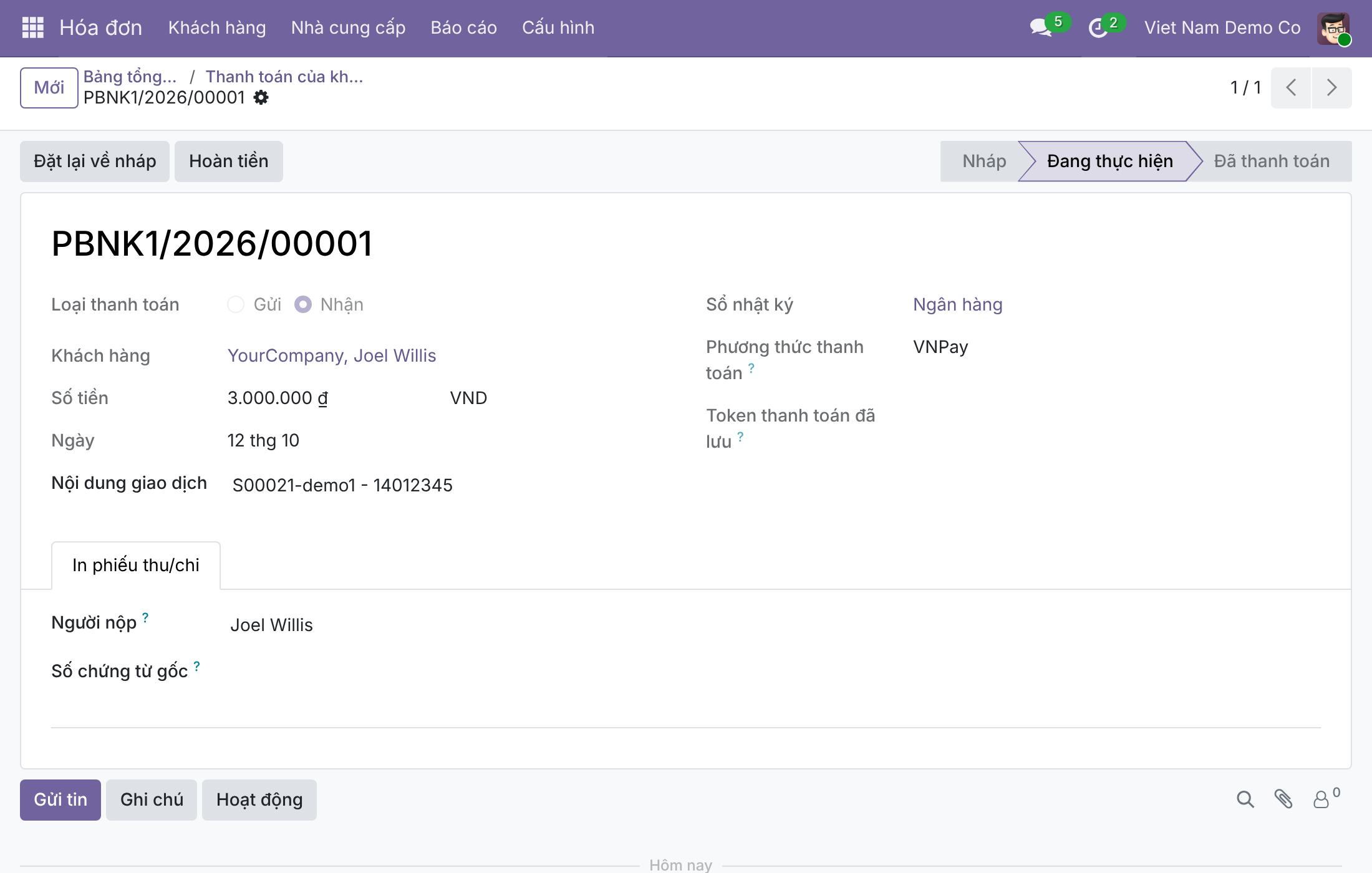Go to next record arrow
This screenshot has width=1372, height=873.
[x=1331, y=87]
